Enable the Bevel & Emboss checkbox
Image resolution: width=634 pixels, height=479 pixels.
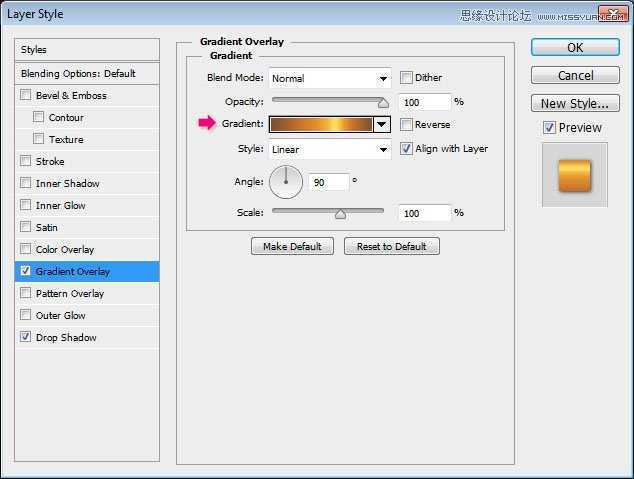[x=25, y=95]
